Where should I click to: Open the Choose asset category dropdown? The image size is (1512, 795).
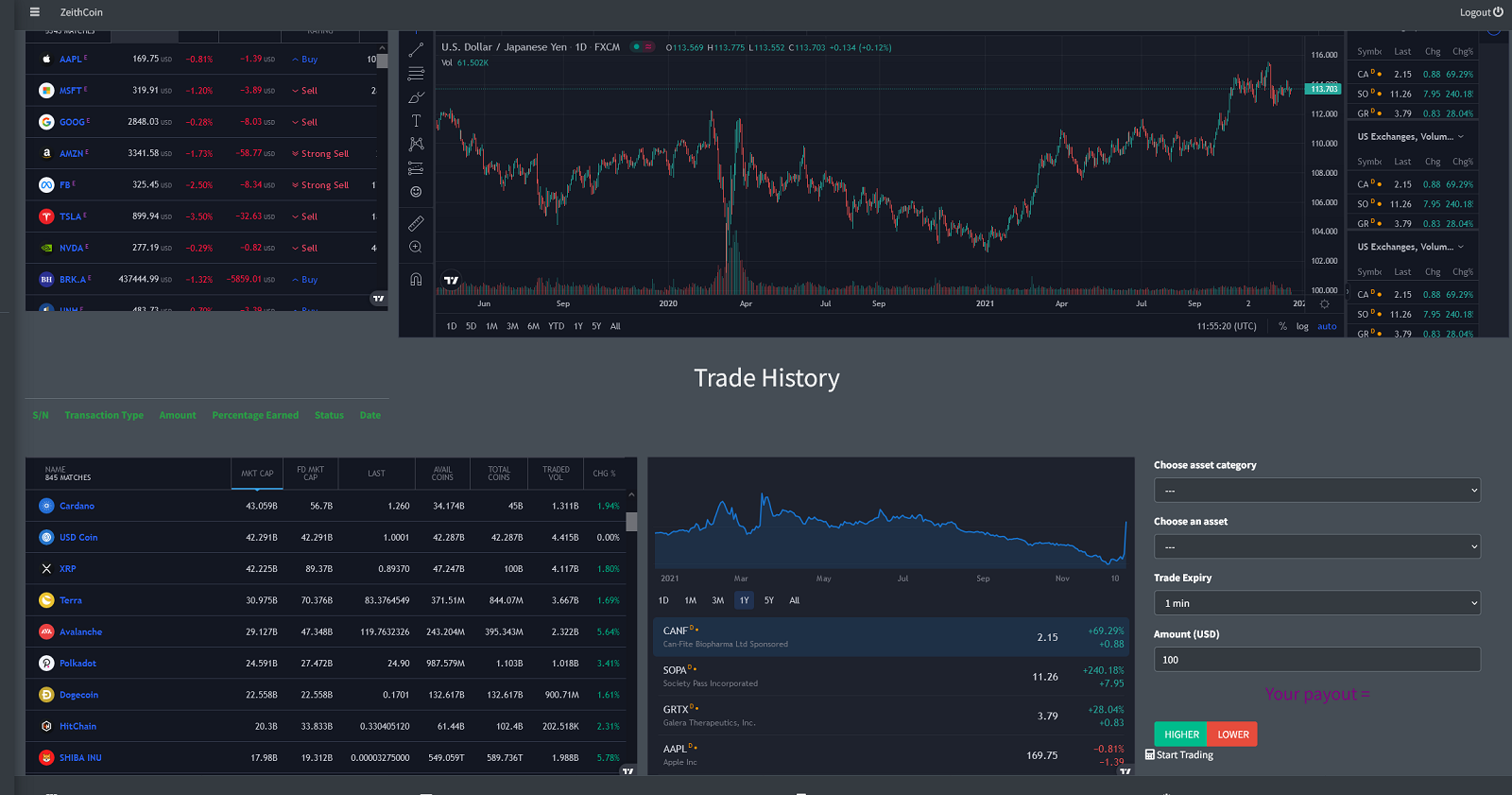1316,491
